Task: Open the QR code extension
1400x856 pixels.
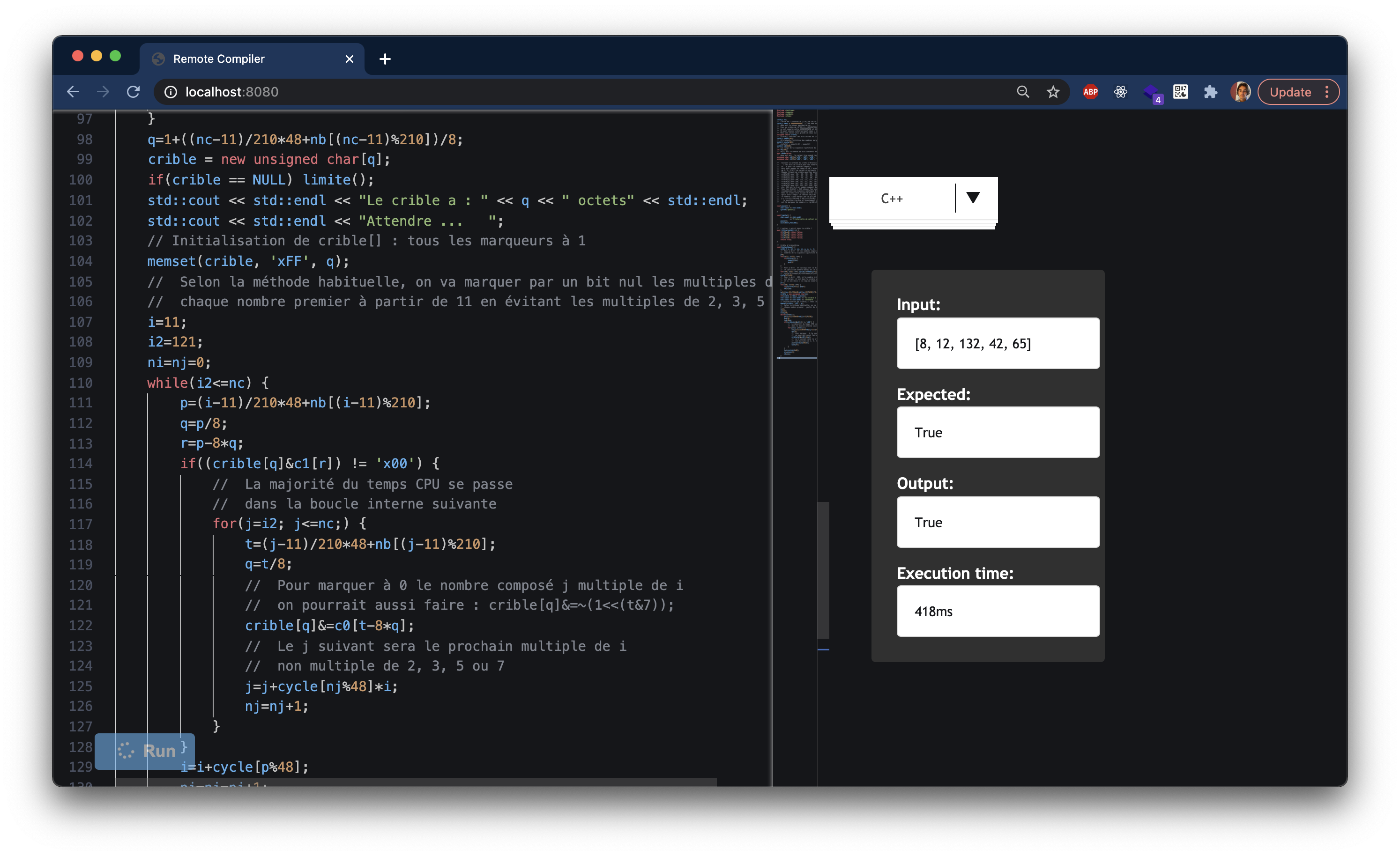Action: pos(1180,91)
